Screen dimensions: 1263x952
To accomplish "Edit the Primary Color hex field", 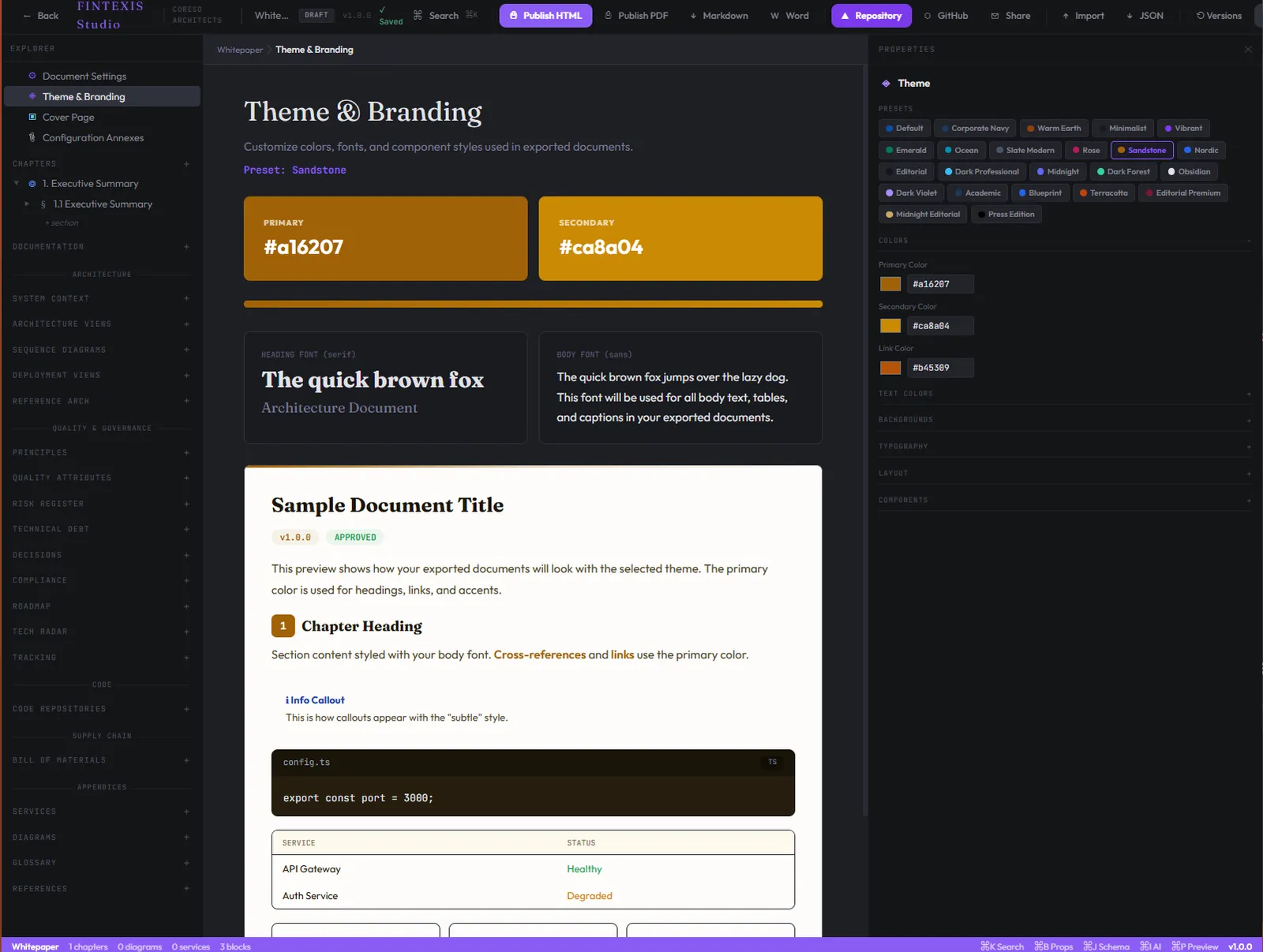I will click(939, 284).
